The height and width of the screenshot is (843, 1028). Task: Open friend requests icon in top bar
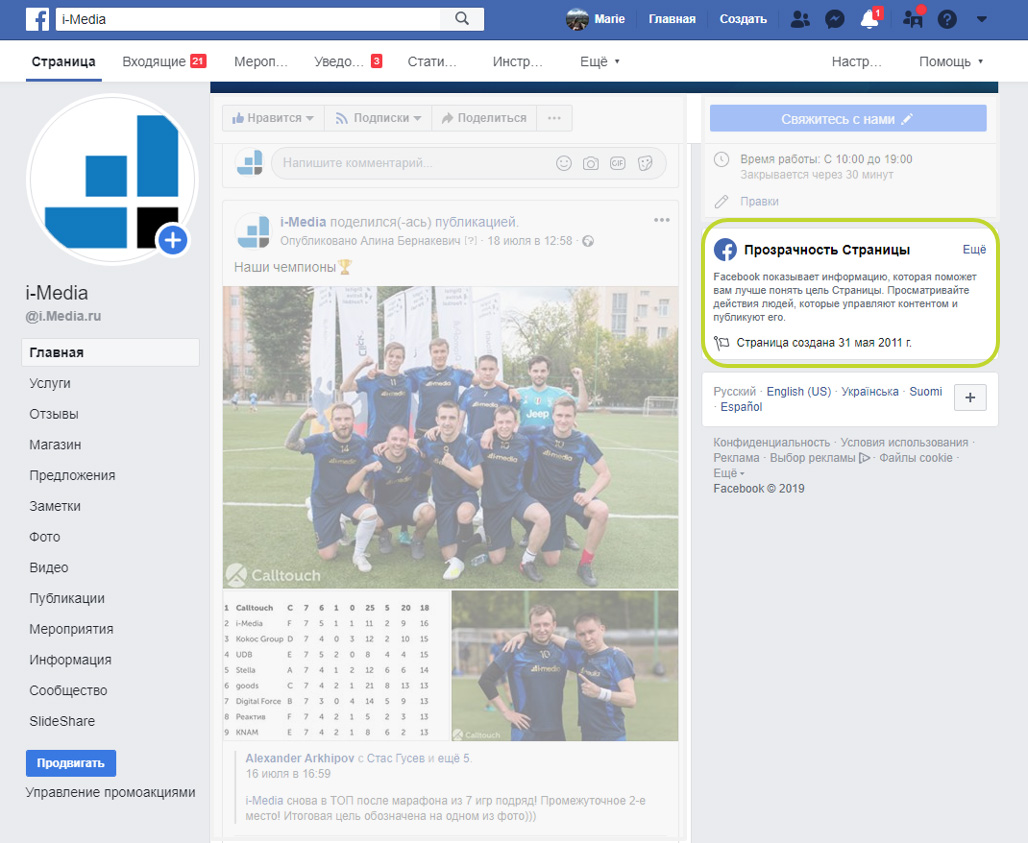(x=800, y=19)
